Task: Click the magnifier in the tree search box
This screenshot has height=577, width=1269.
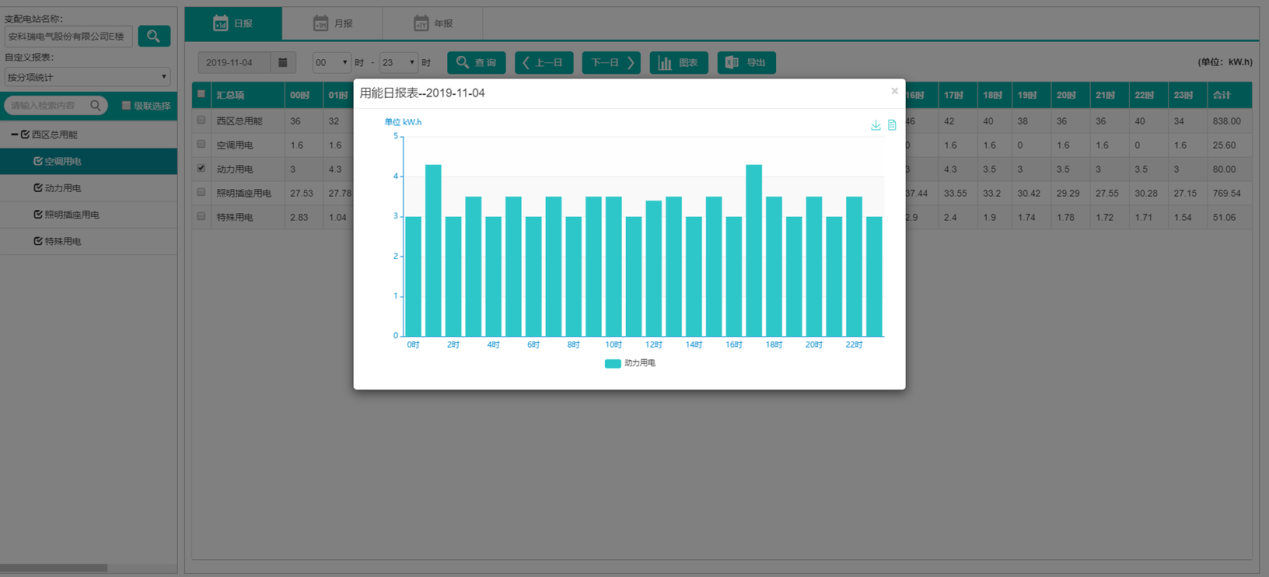Action: point(96,105)
